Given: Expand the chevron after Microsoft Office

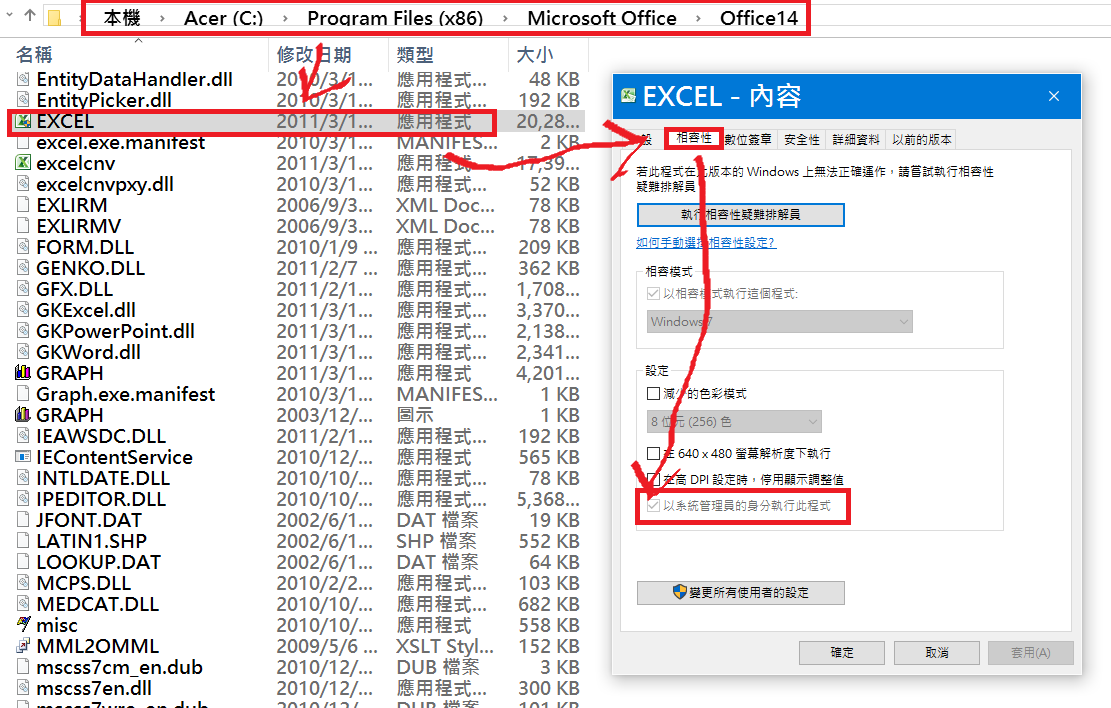Looking at the screenshot, I should (698, 18).
